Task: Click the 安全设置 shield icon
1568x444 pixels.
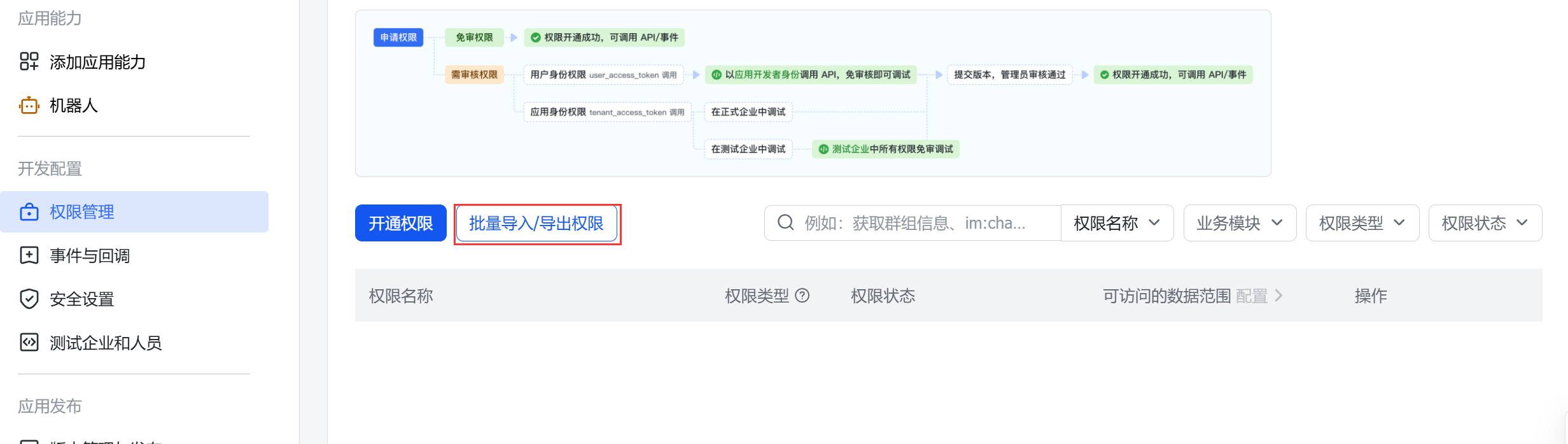Action: tap(29, 299)
